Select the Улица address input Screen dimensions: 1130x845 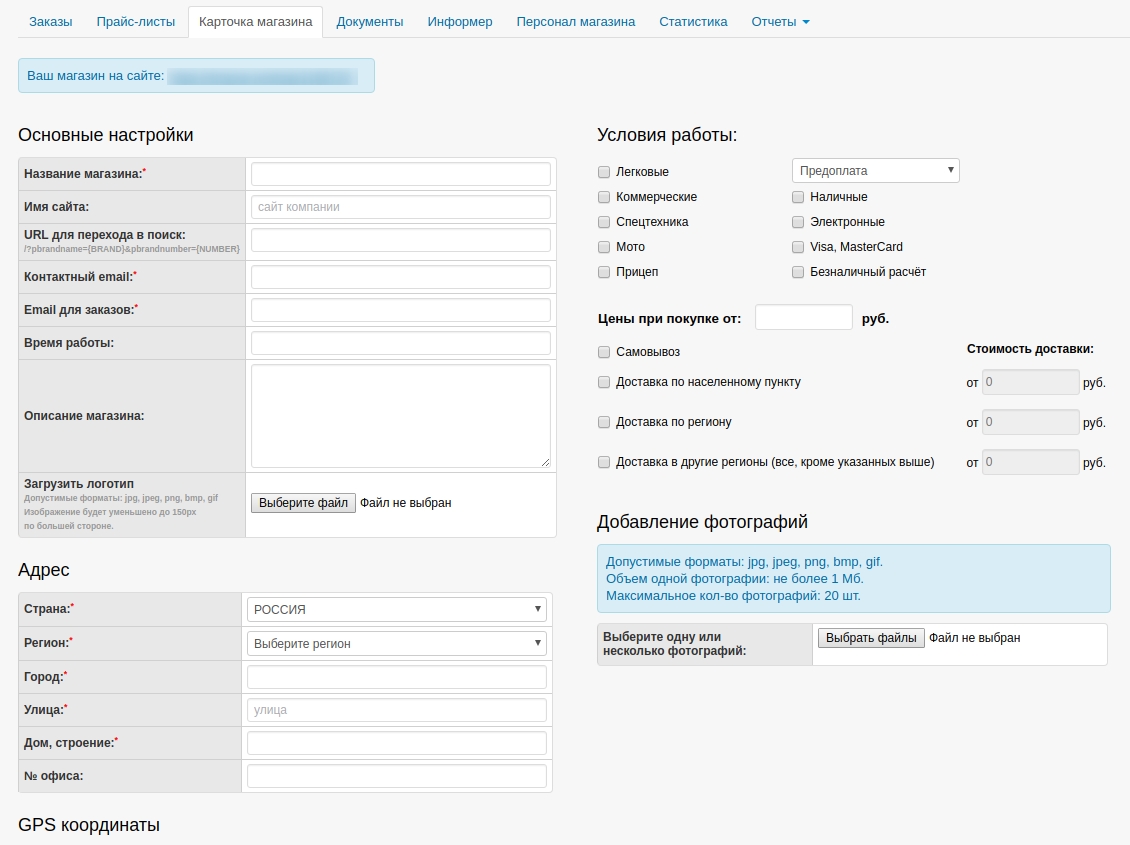tap(396, 710)
